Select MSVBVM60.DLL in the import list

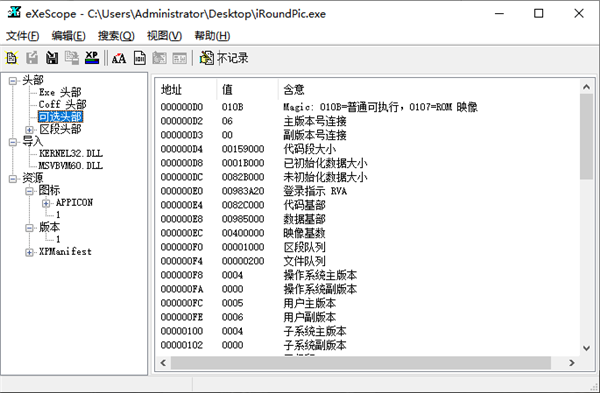tap(71, 166)
